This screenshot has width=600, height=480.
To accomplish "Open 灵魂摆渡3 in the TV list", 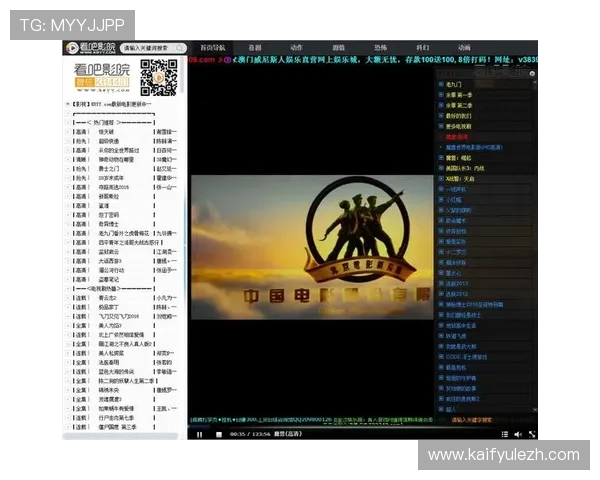I will (x=110, y=399).
